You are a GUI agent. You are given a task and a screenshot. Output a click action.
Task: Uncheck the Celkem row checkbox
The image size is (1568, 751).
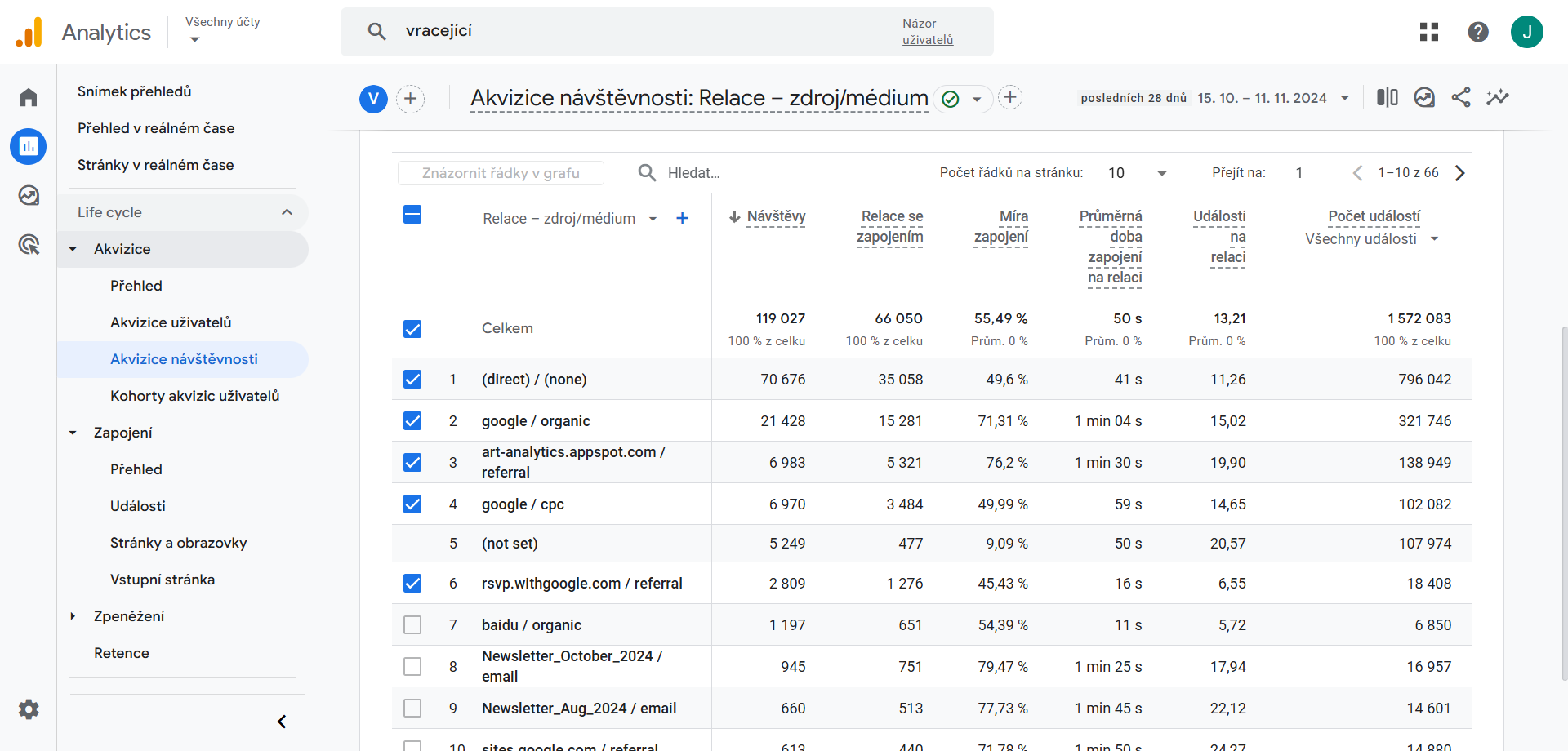pyautogui.click(x=412, y=329)
